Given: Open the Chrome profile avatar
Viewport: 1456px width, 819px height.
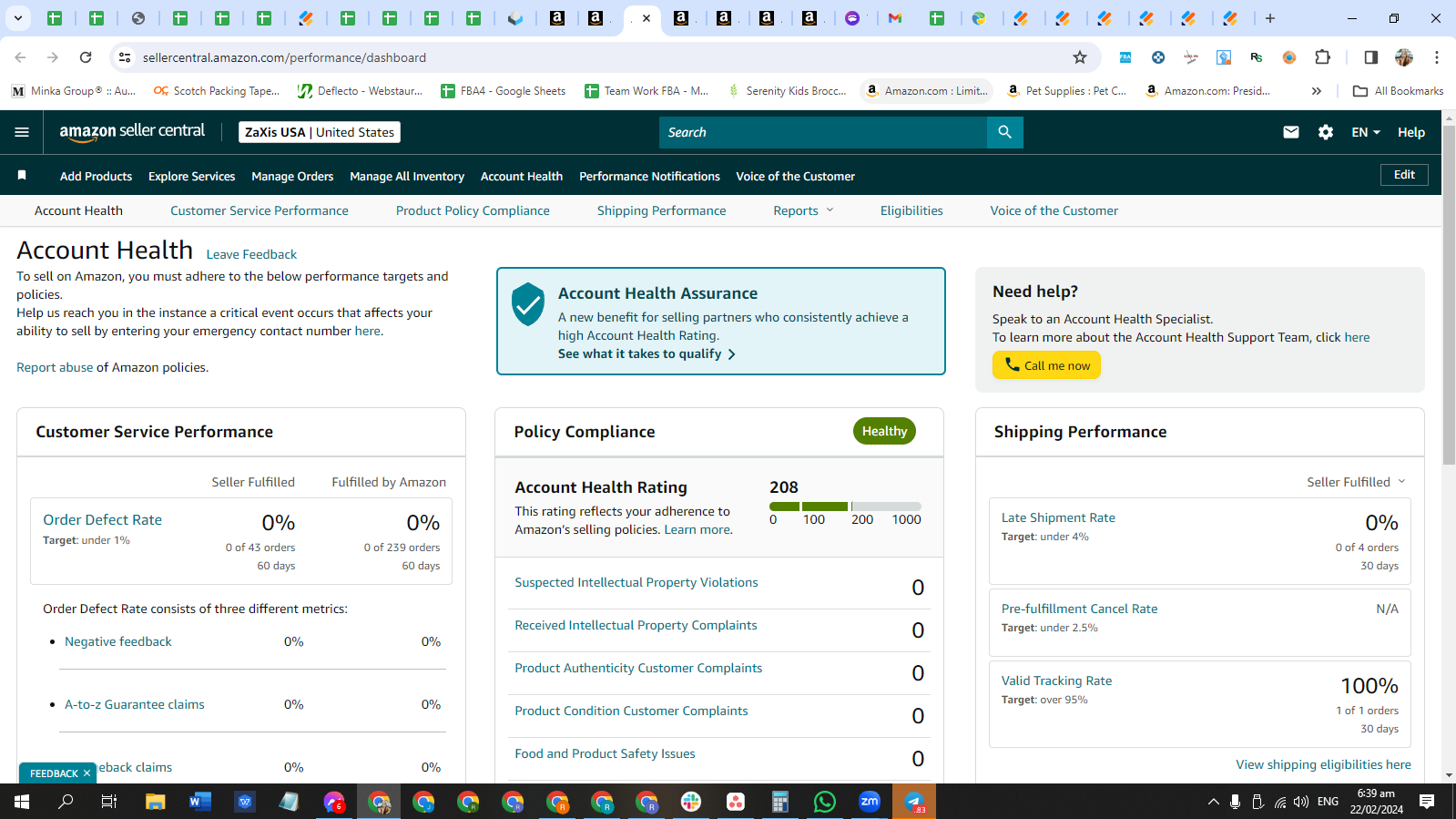Looking at the screenshot, I should pyautogui.click(x=1404, y=57).
